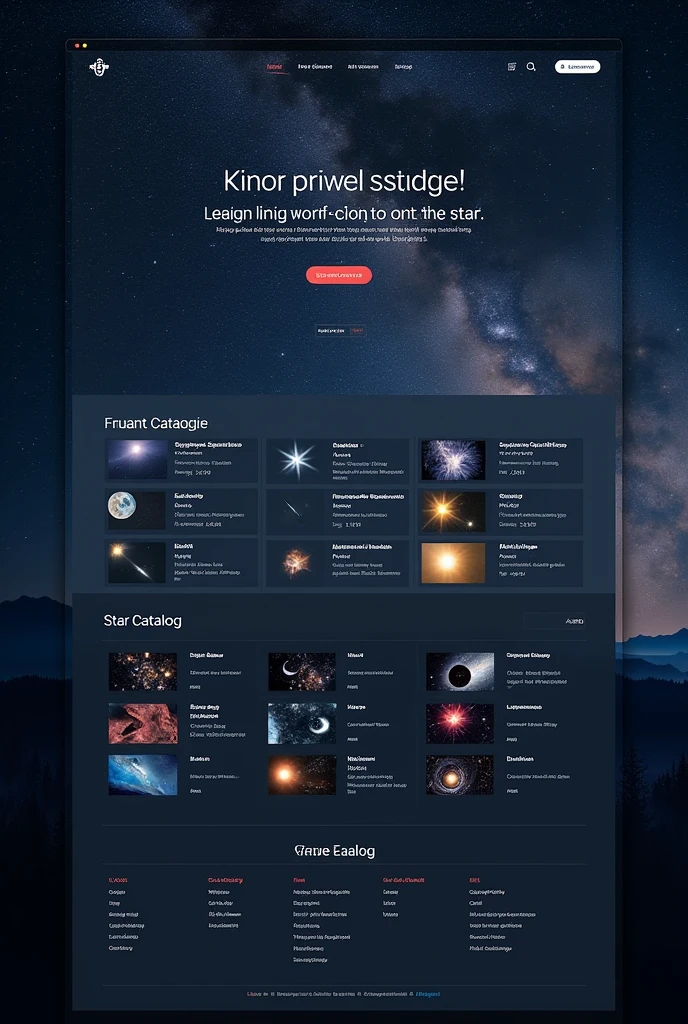Click the red macOS close window dot
The height and width of the screenshot is (1024, 688).
pos(77,46)
